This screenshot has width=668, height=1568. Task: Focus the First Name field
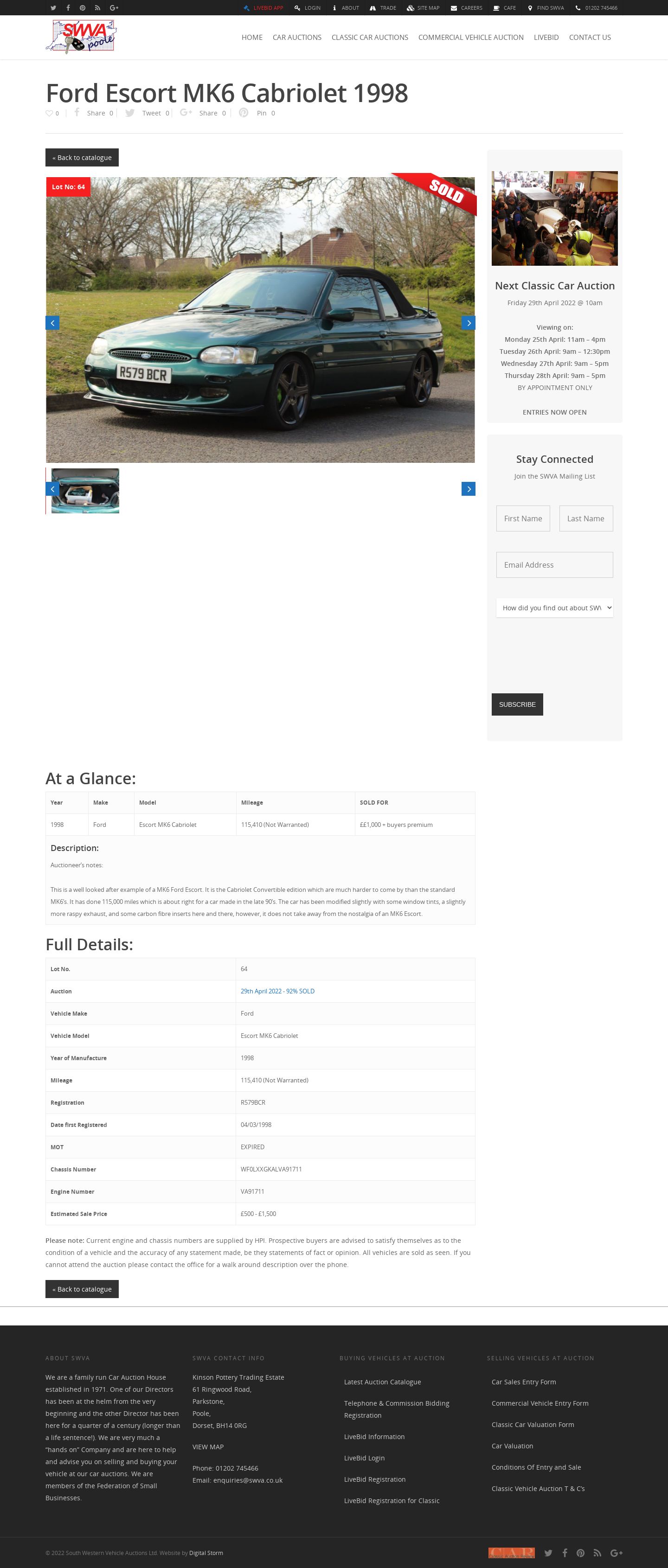pyautogui.click(x=523, y=518)
